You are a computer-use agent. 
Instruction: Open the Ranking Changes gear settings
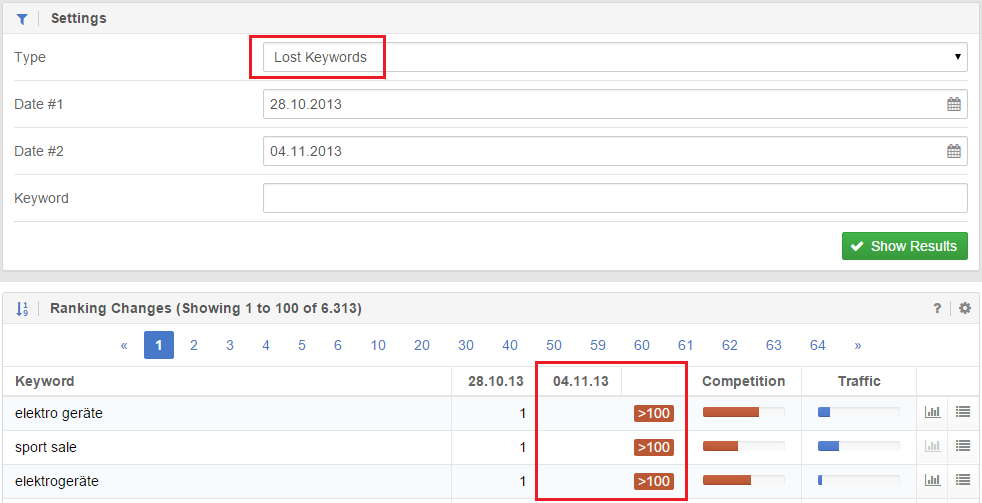[965, 308]
